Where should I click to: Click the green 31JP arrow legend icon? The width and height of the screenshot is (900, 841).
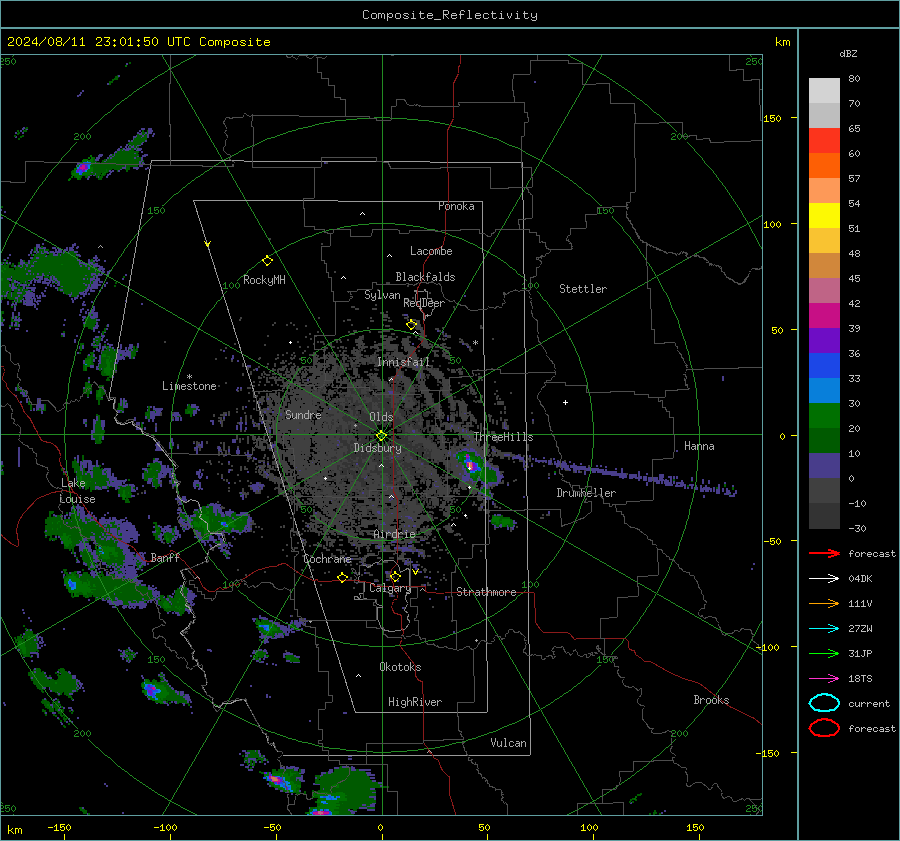click(824, 653)
